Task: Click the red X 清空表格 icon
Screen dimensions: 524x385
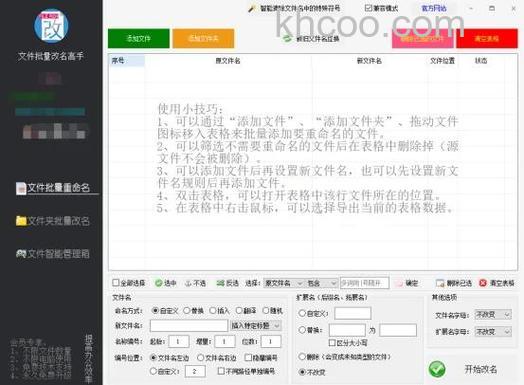Action: point(483,283)
